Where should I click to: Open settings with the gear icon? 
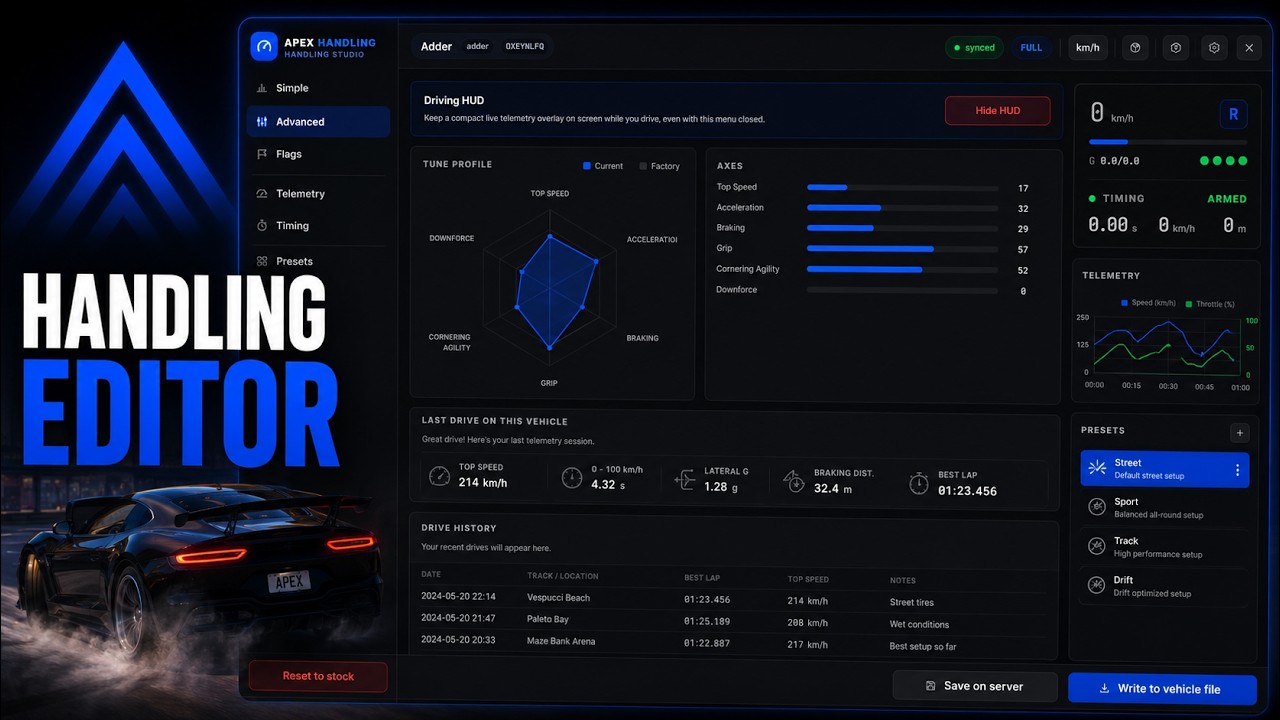coord(1214,48)
